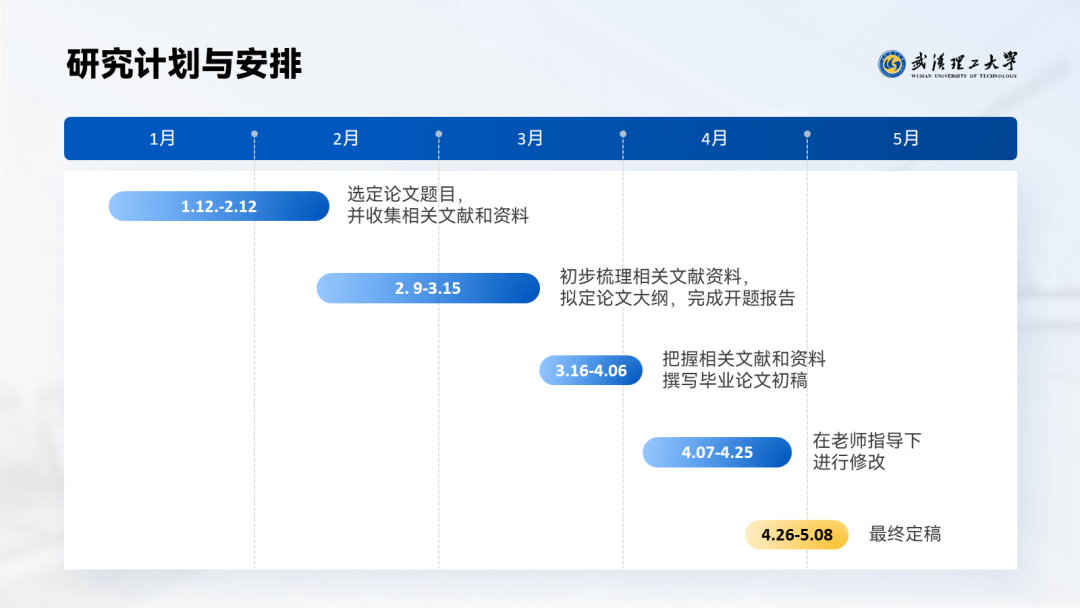Click the 4月 month header
The image size is (1080, 608).
[714, 138]
